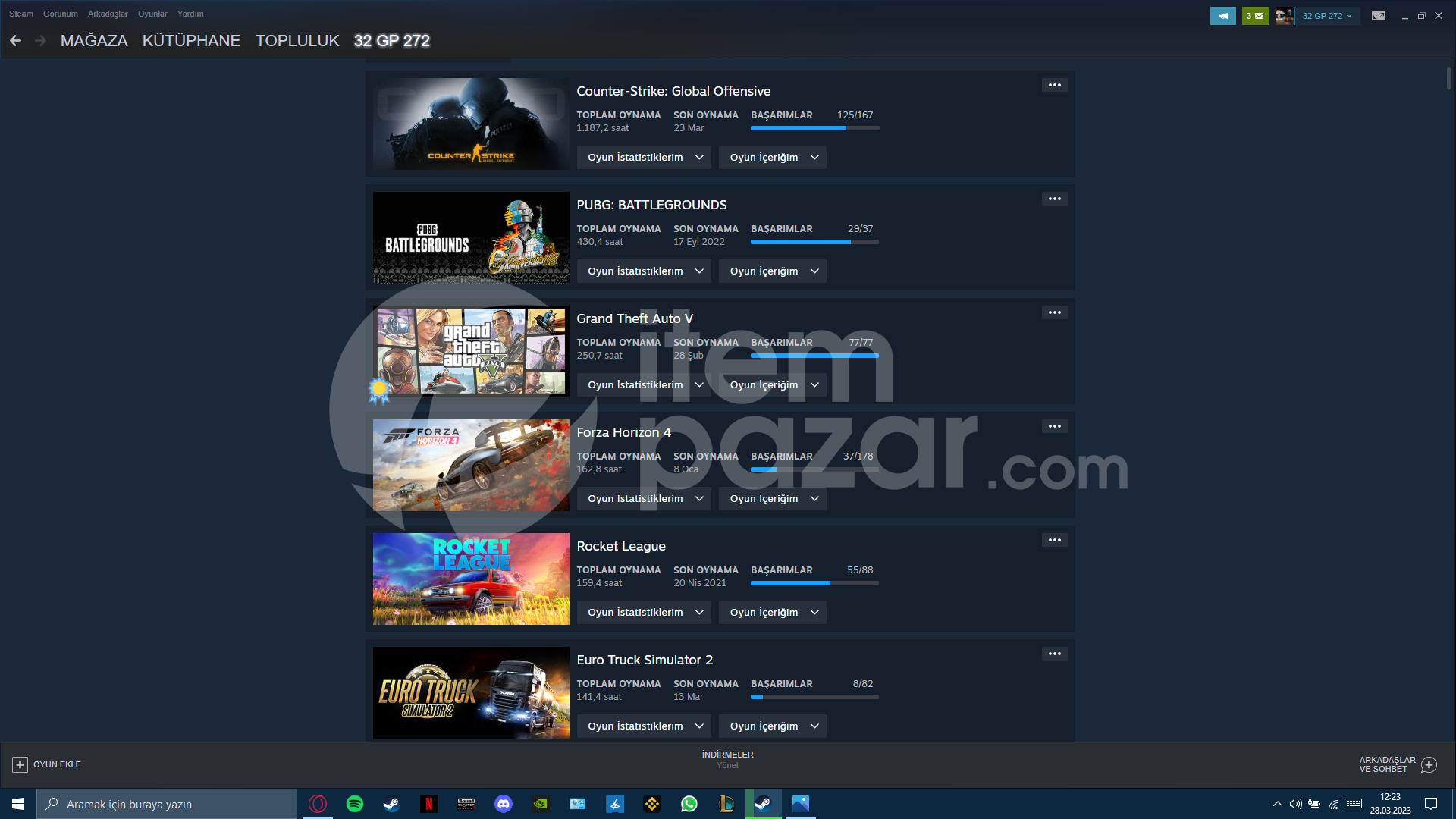Open Forza Horizon 4 ellipsis menu

[x=1055, y=426]
